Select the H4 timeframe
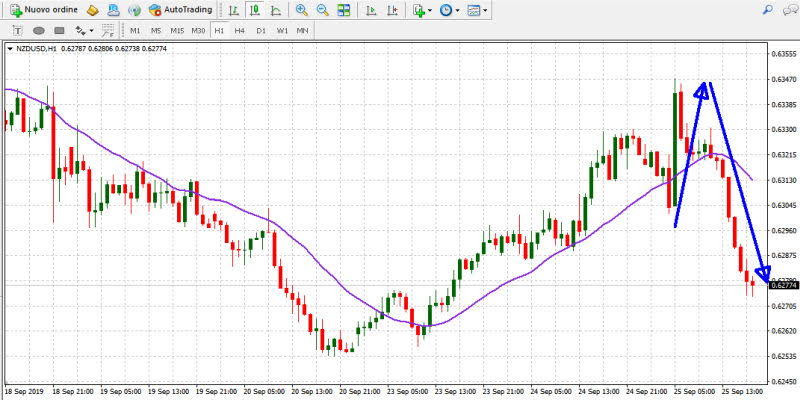Screen dimensions: 800x400 pyautogui.click(x=240, y=31)
